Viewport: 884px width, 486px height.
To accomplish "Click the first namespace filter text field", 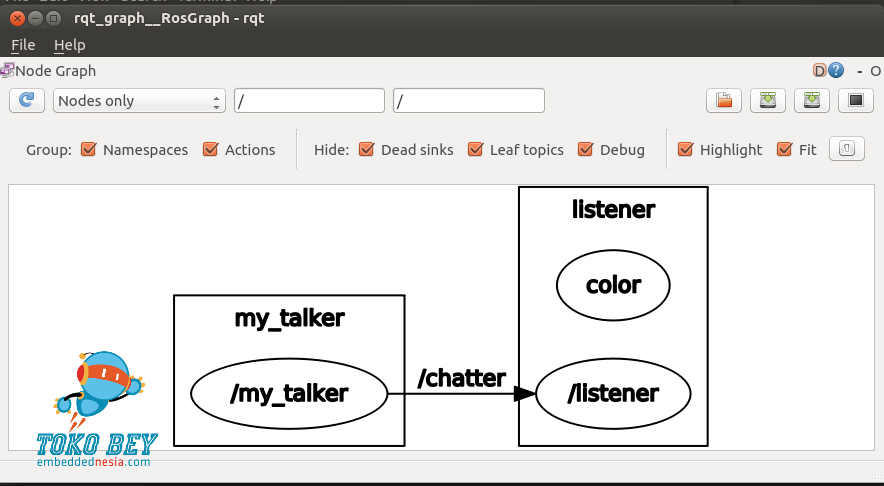I will click(x=309, y=101).
